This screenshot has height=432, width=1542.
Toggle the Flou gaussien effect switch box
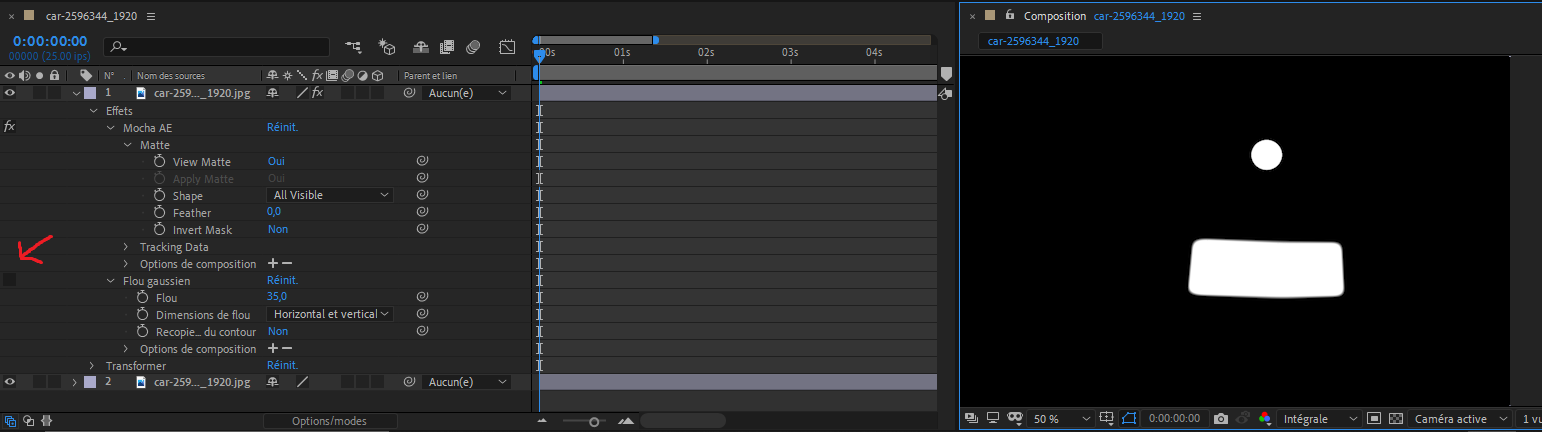(10, 280)
